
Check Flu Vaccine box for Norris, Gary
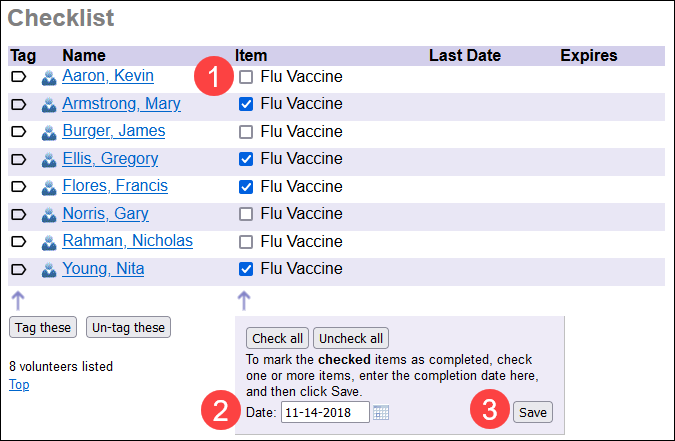coord(246,214)
